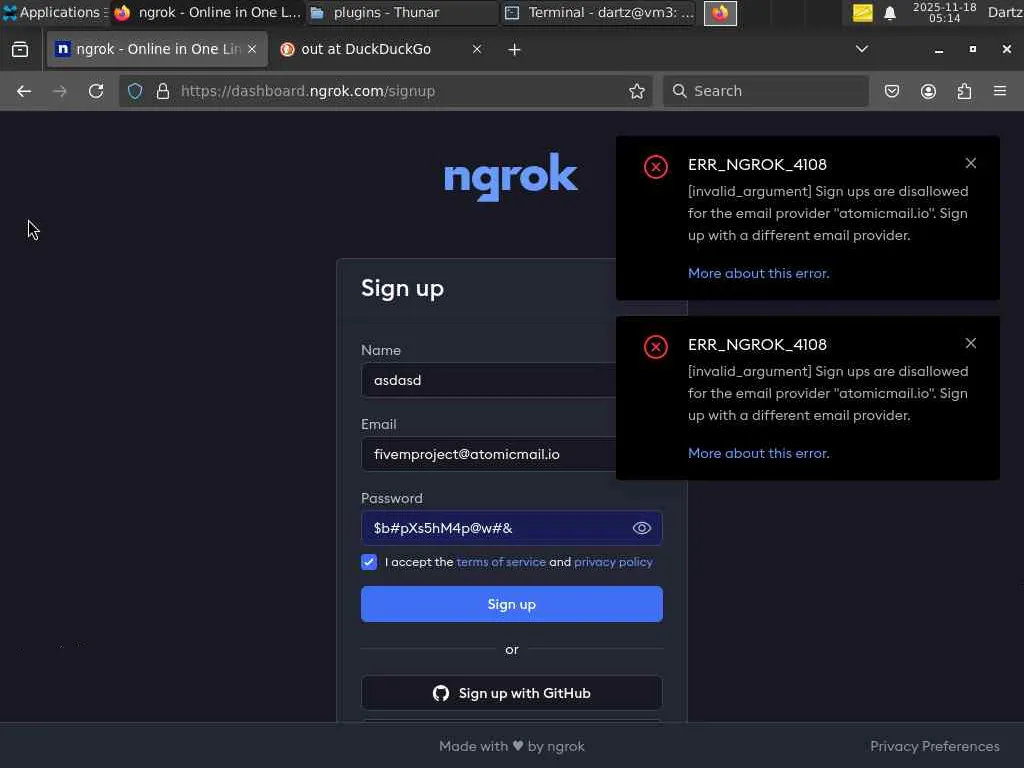Click the red error icon in top notification
Screen dimensions: 1024x768
pos(656,167)
